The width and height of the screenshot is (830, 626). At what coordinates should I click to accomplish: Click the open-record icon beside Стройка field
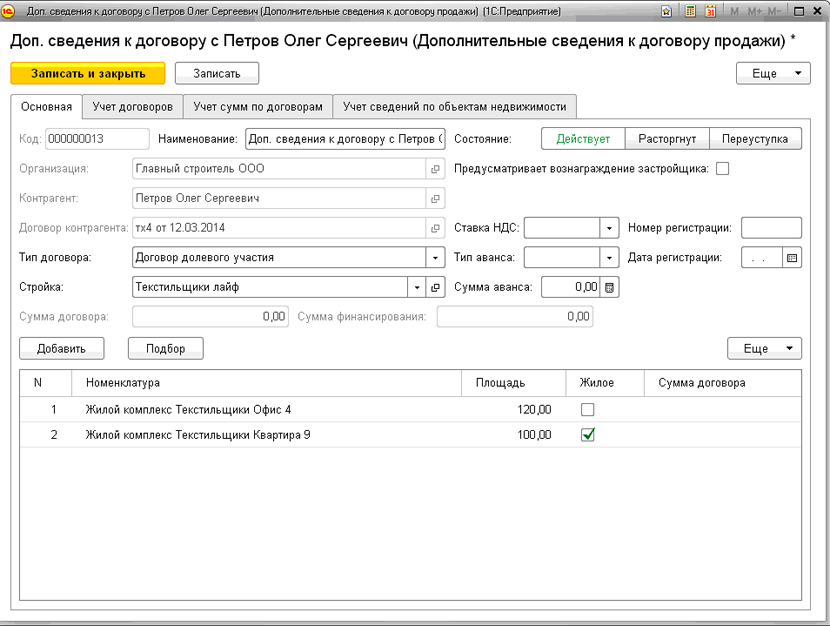[x=435, y=287]
